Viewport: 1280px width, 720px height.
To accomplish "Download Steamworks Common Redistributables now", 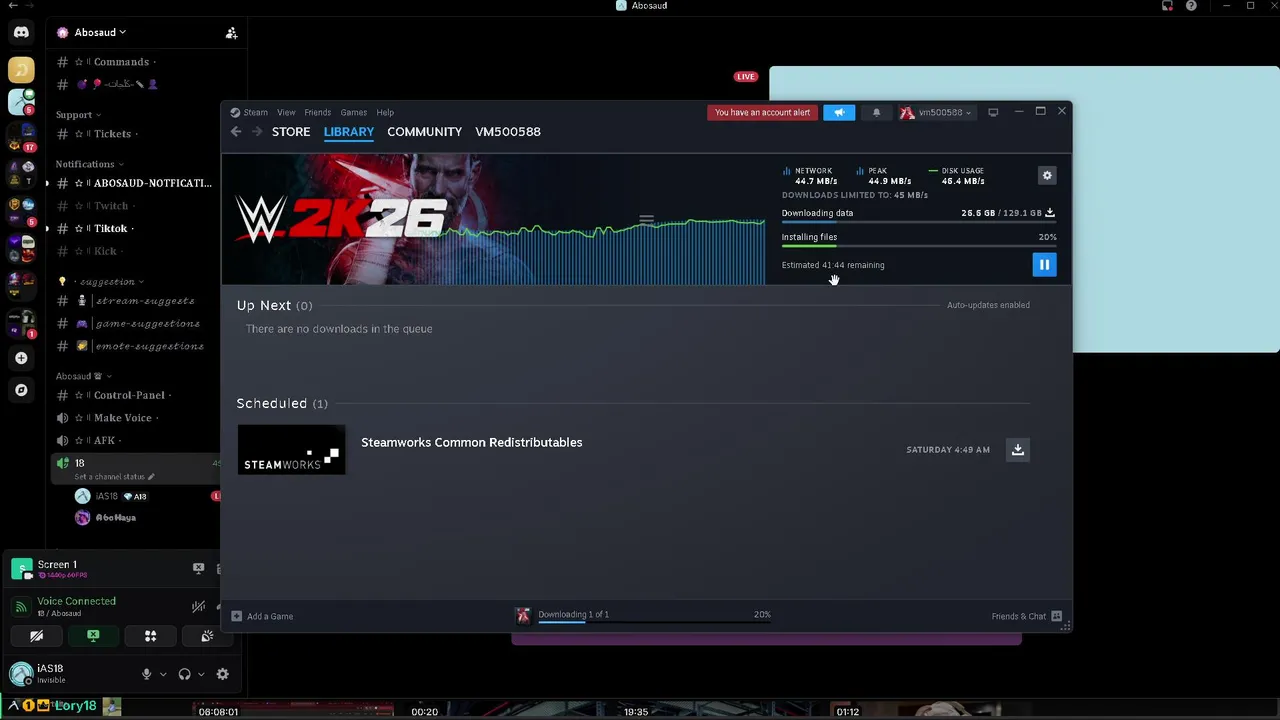I will [x=1018, y=449].
